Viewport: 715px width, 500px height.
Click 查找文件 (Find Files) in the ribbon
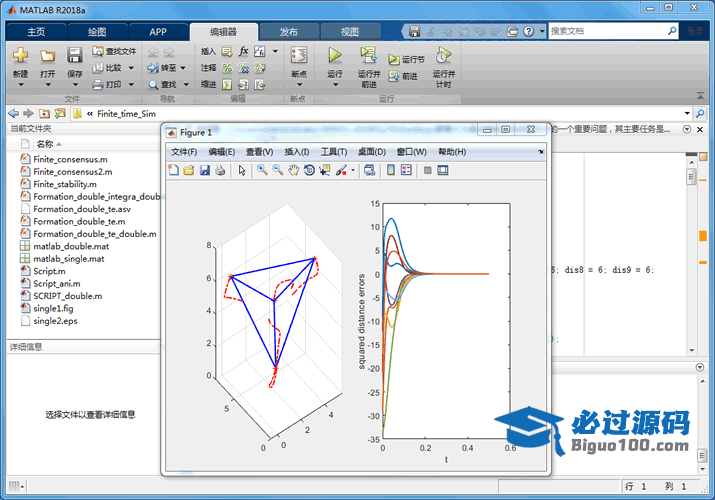click(x=114, y=51)
